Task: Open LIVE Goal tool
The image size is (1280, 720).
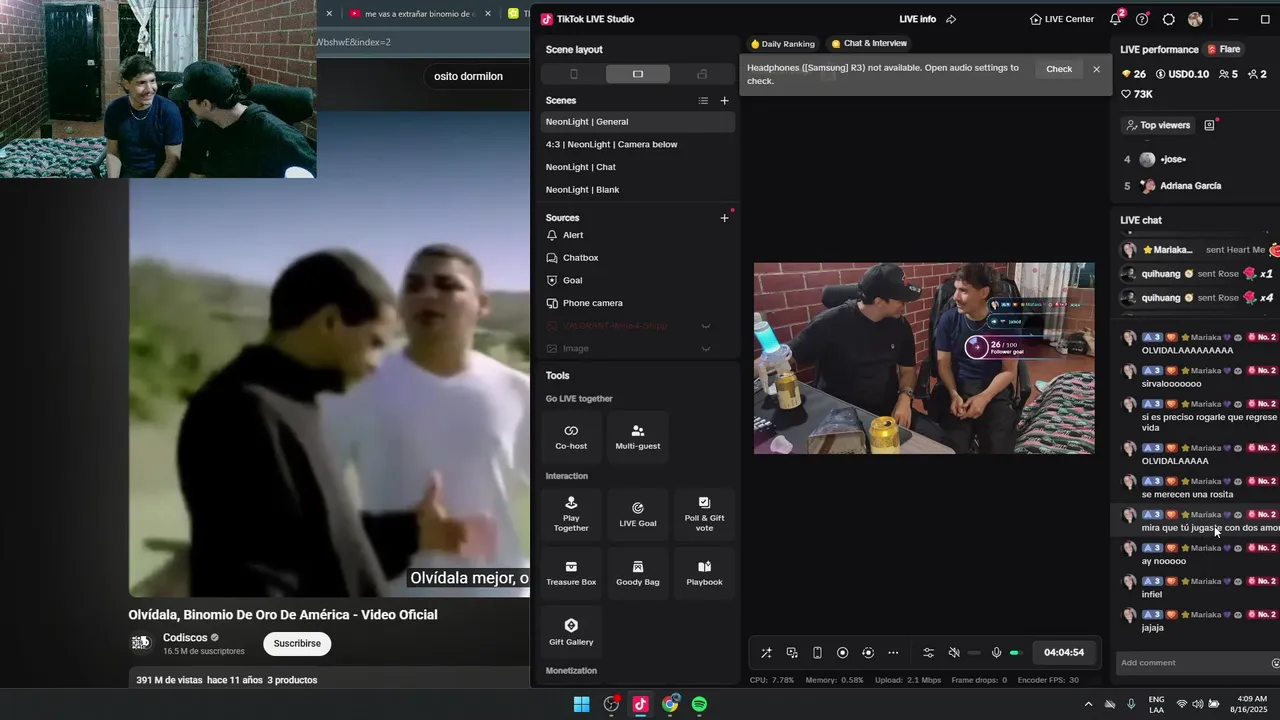Action: tap(638, 514)
